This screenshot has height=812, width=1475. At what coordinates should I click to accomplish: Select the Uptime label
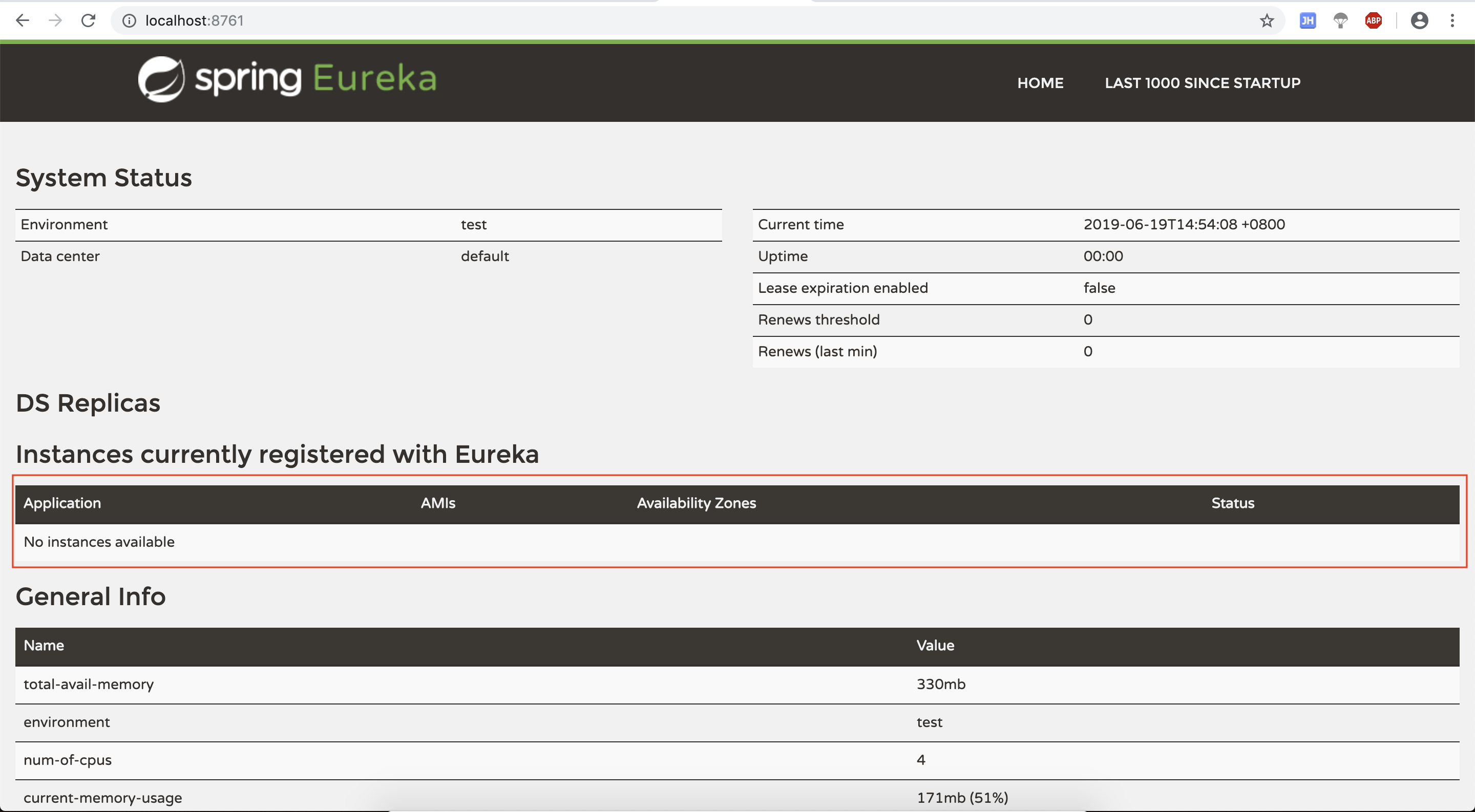point(783,257)
